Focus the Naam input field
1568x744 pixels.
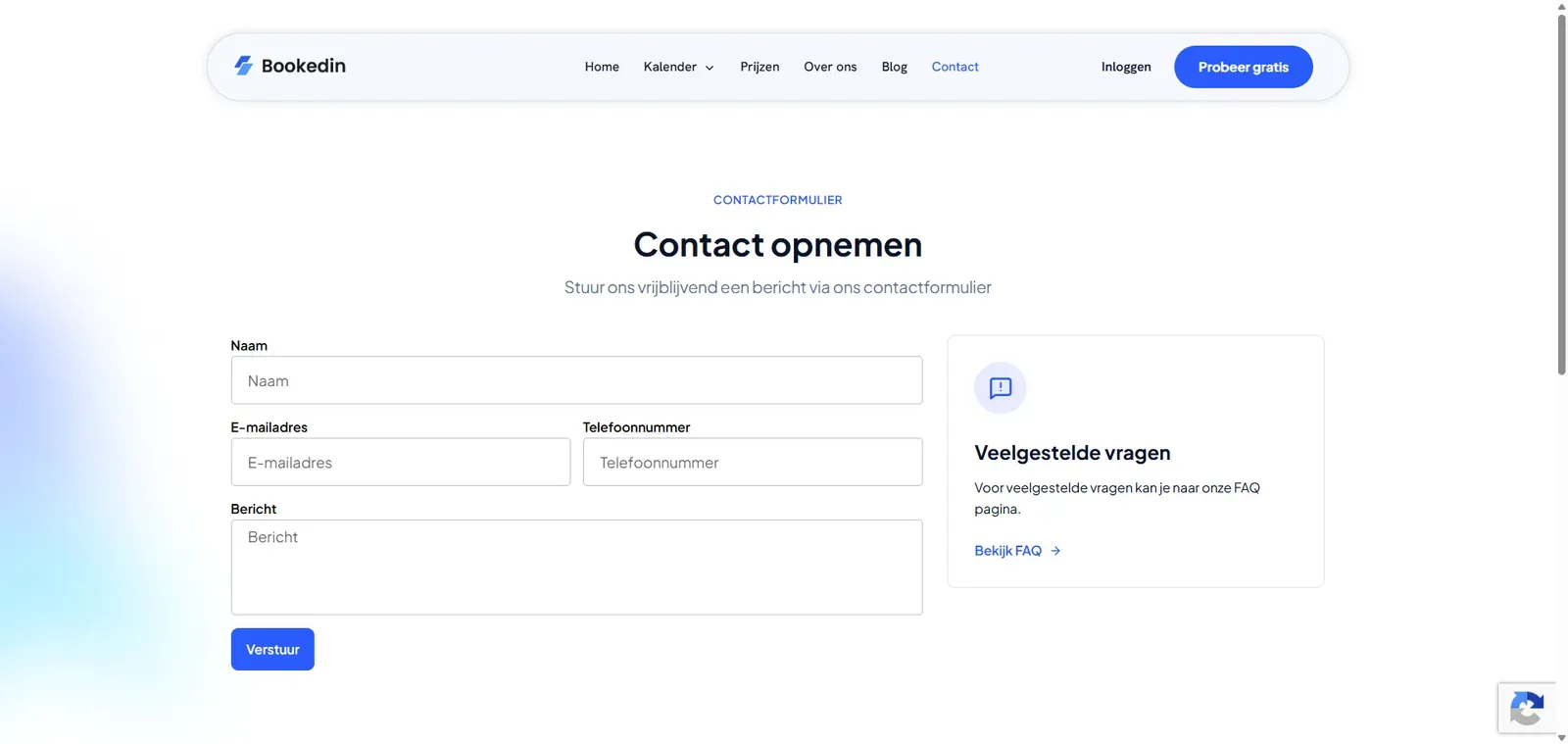(576, 380)
